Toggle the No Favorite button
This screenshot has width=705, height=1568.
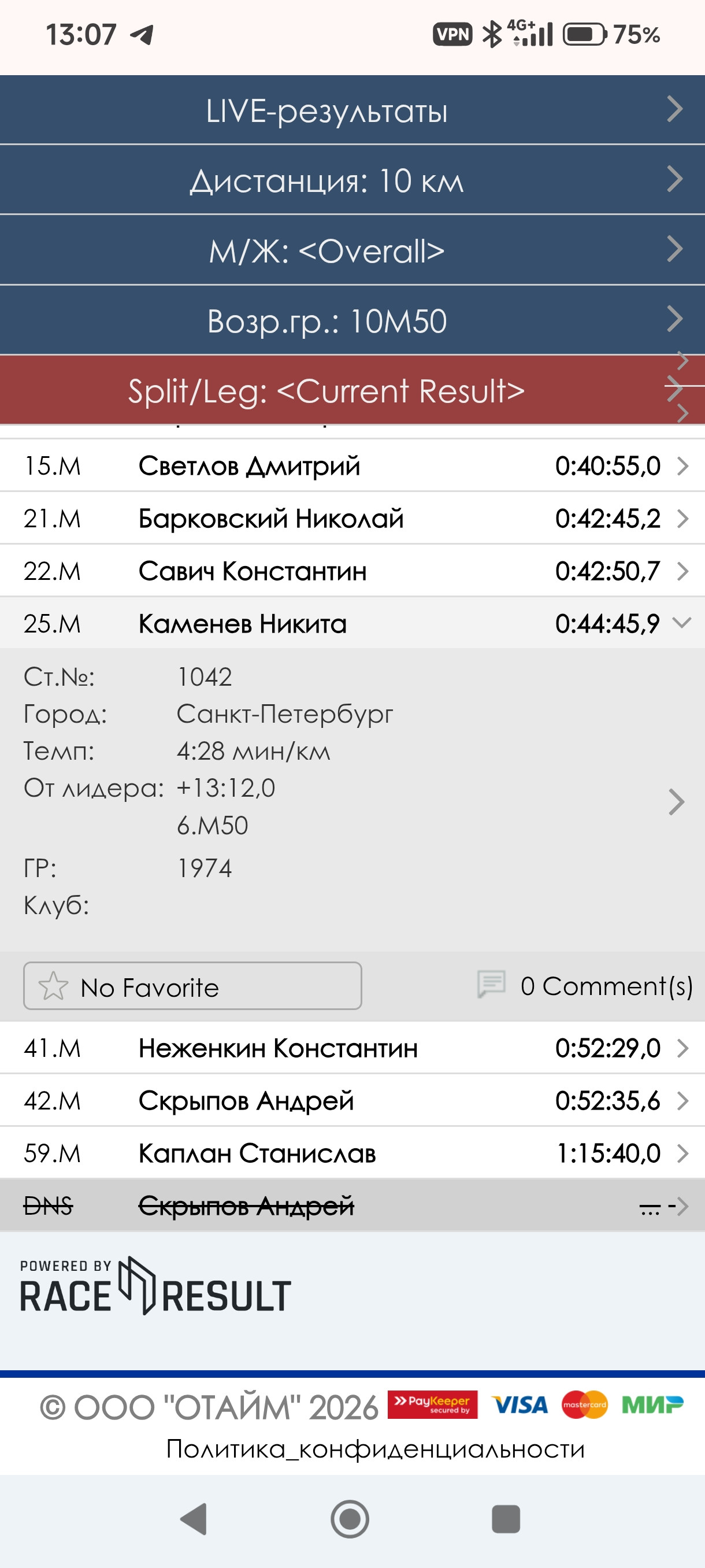tap(192, 986)
